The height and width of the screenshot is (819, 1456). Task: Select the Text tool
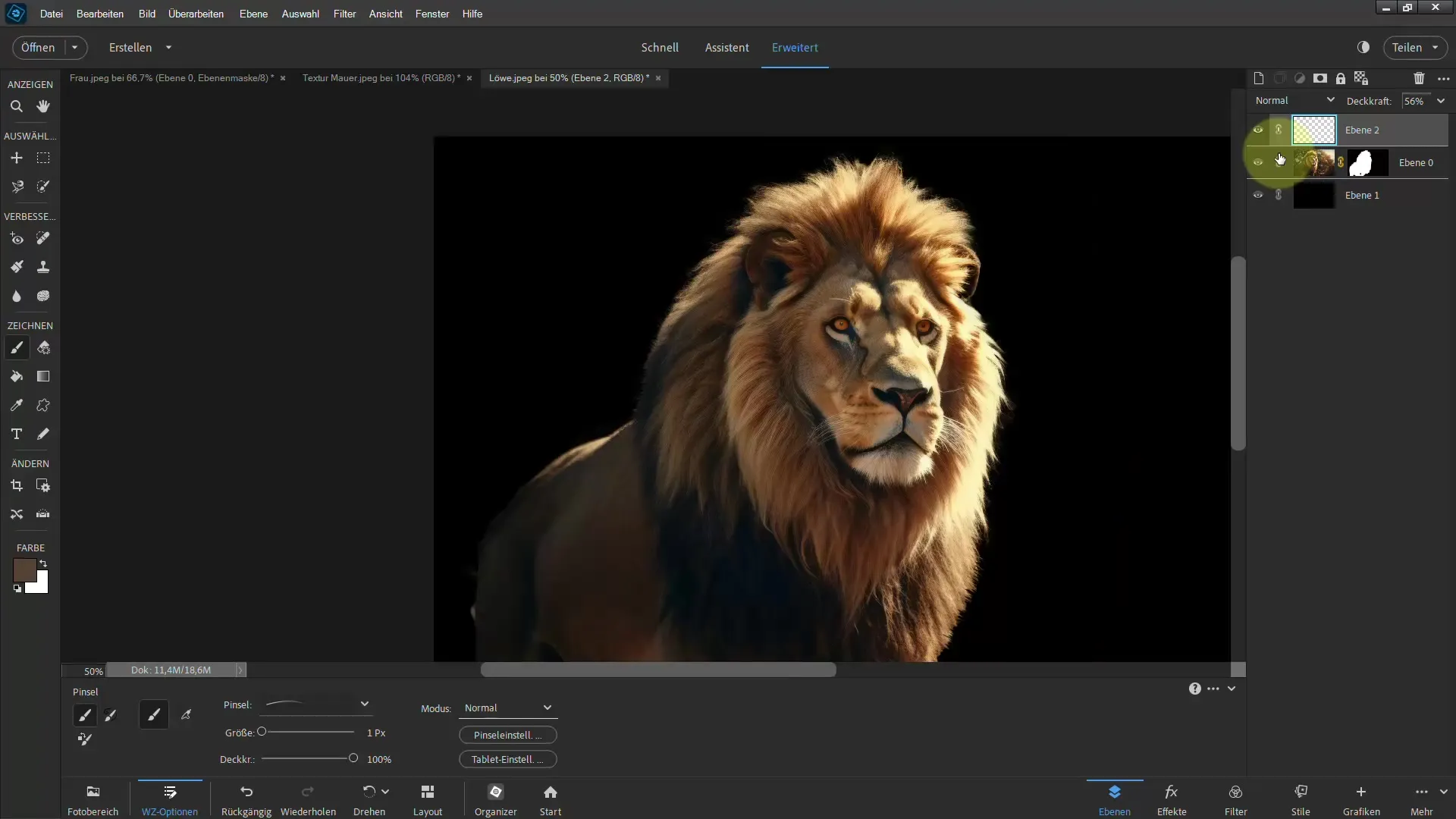16,435
